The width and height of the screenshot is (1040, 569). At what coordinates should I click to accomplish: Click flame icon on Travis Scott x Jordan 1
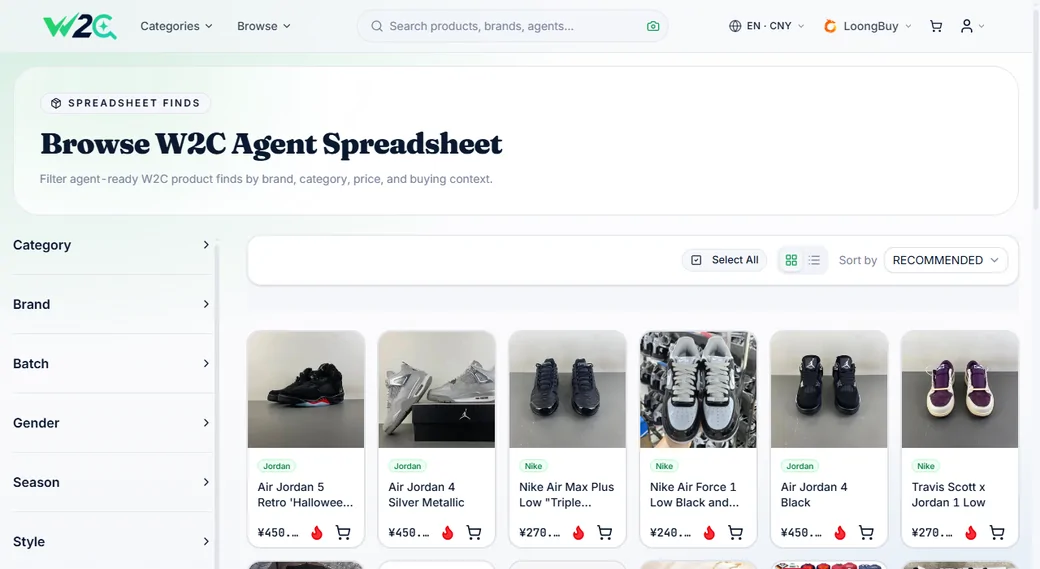tap(971, 533)
